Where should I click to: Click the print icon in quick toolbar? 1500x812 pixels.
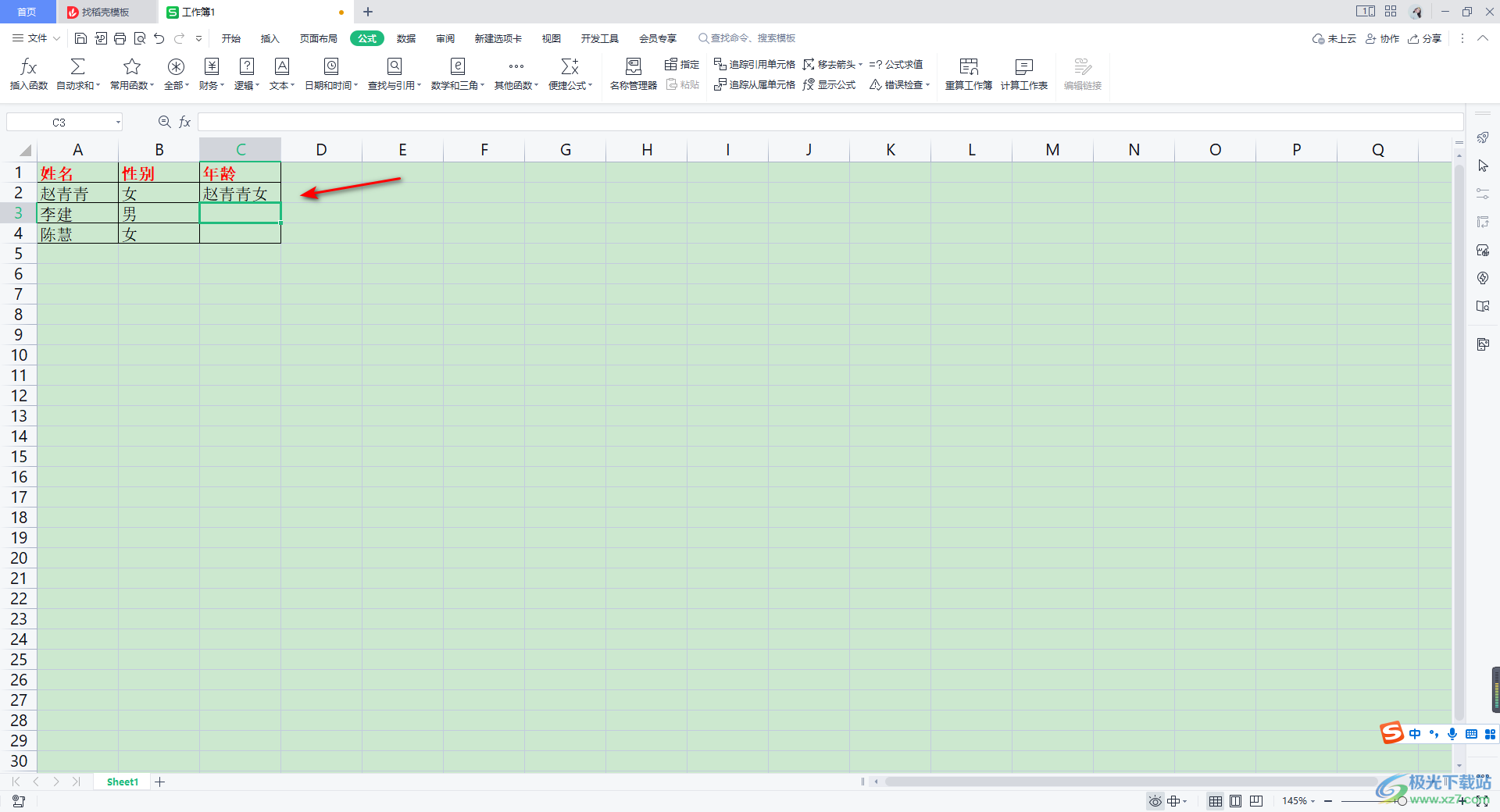(120, 38)
